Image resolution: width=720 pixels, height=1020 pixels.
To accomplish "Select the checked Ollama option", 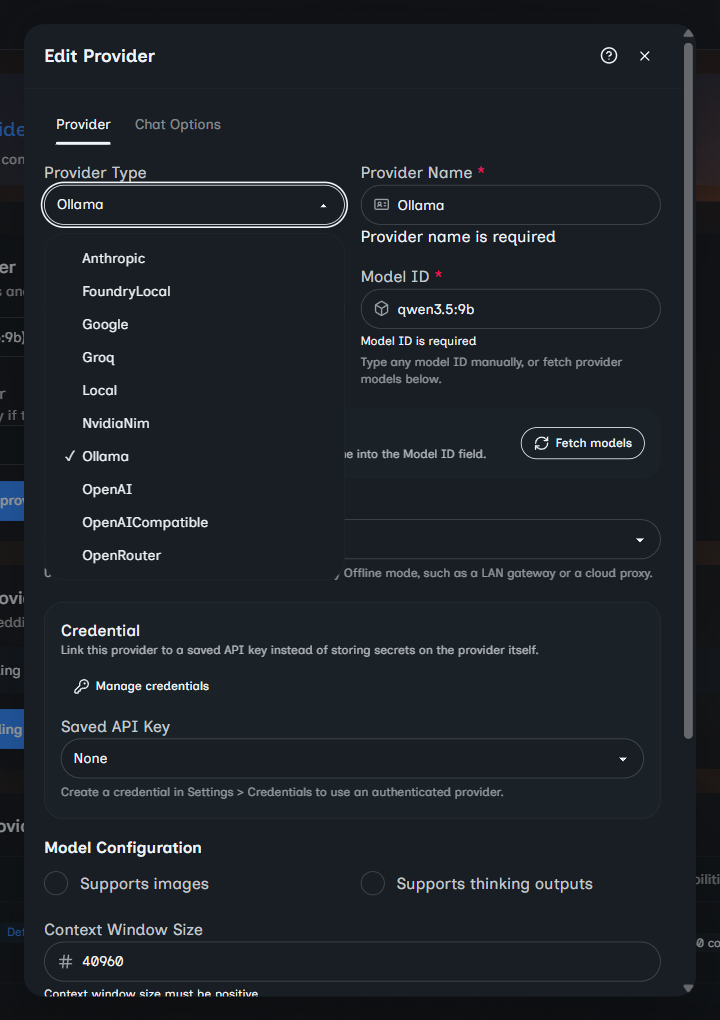I will click(194, 456).
